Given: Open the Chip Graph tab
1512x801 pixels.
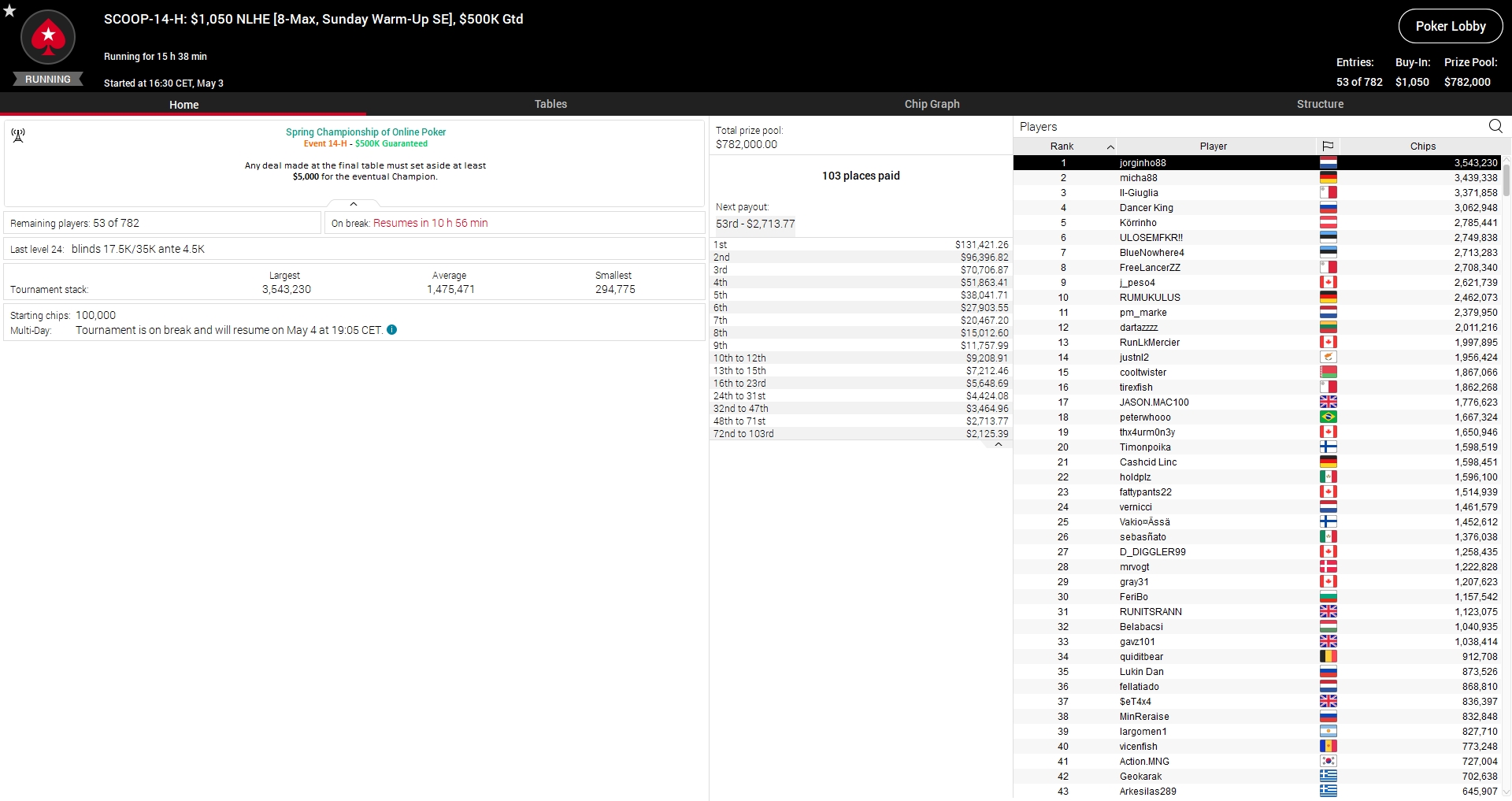Looking at the screenshot, I should (932, 104).
